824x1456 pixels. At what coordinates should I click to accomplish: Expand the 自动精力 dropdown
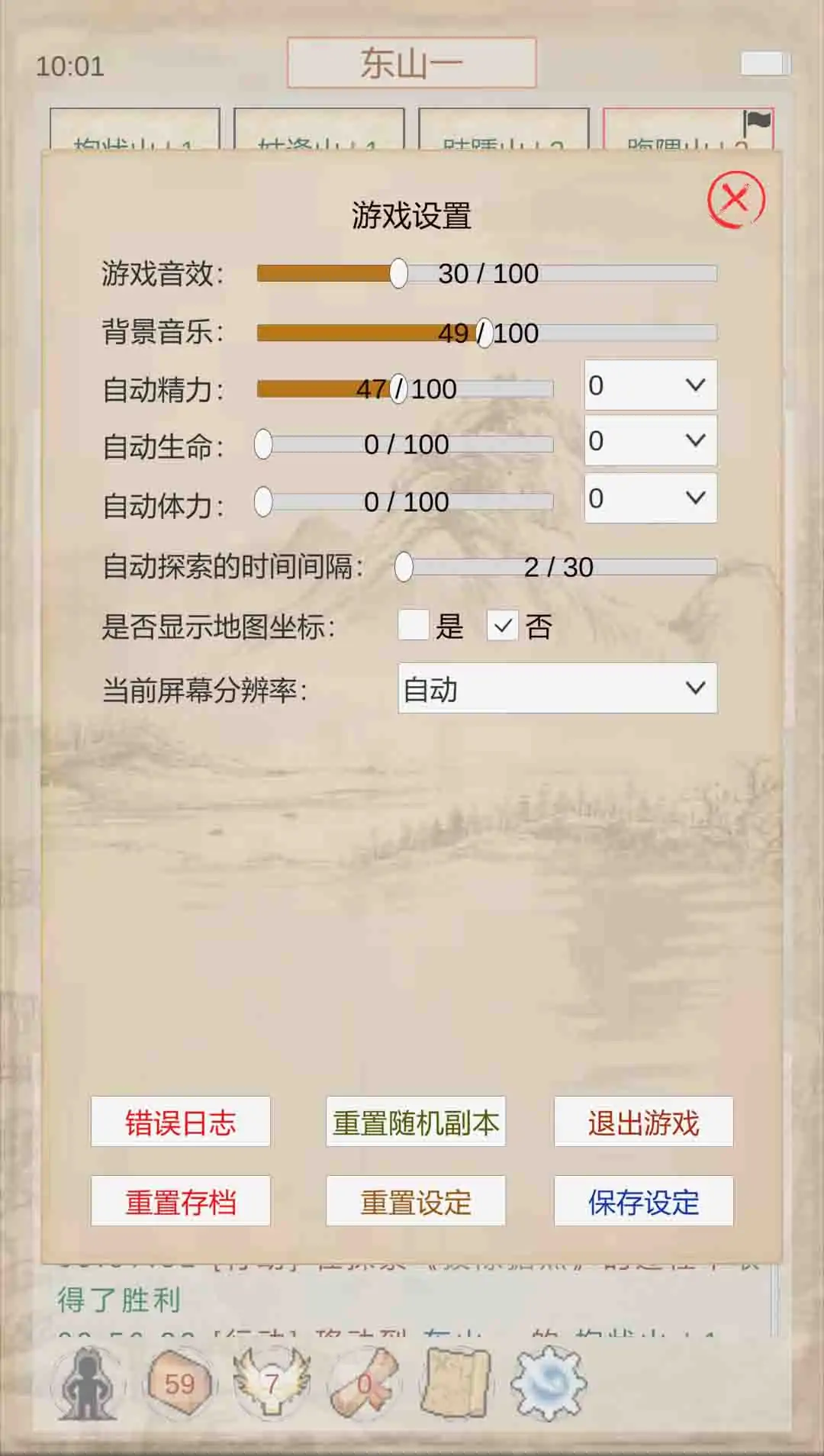650,385
